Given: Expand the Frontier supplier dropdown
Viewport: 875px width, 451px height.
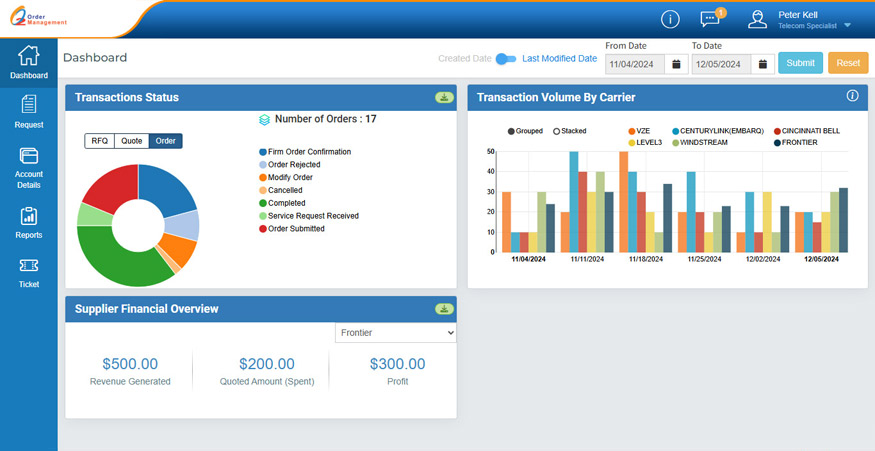Looking at the screenshot, I should [x=395, y=332].
